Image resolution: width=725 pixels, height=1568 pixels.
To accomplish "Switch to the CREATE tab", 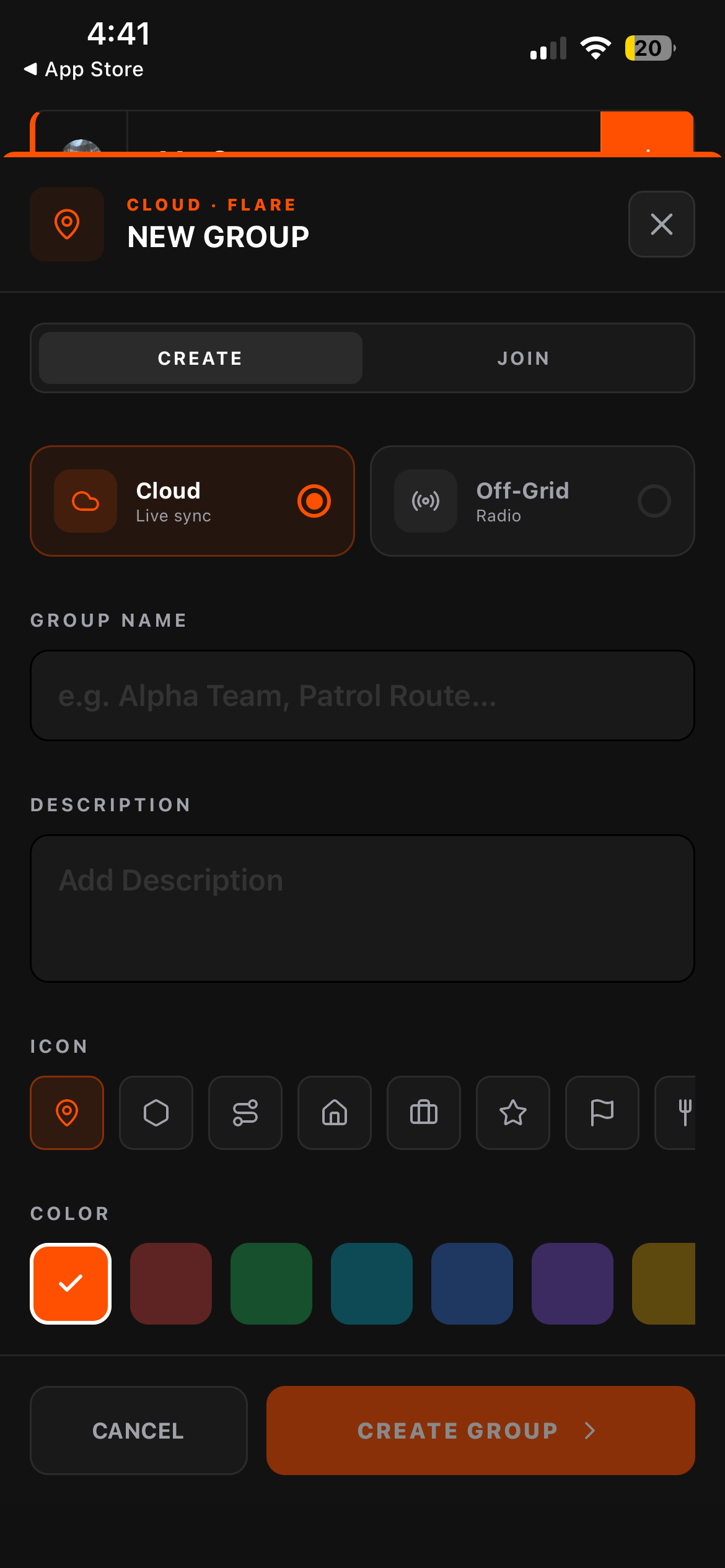I will pyautogui.click(x=201, y=358).
